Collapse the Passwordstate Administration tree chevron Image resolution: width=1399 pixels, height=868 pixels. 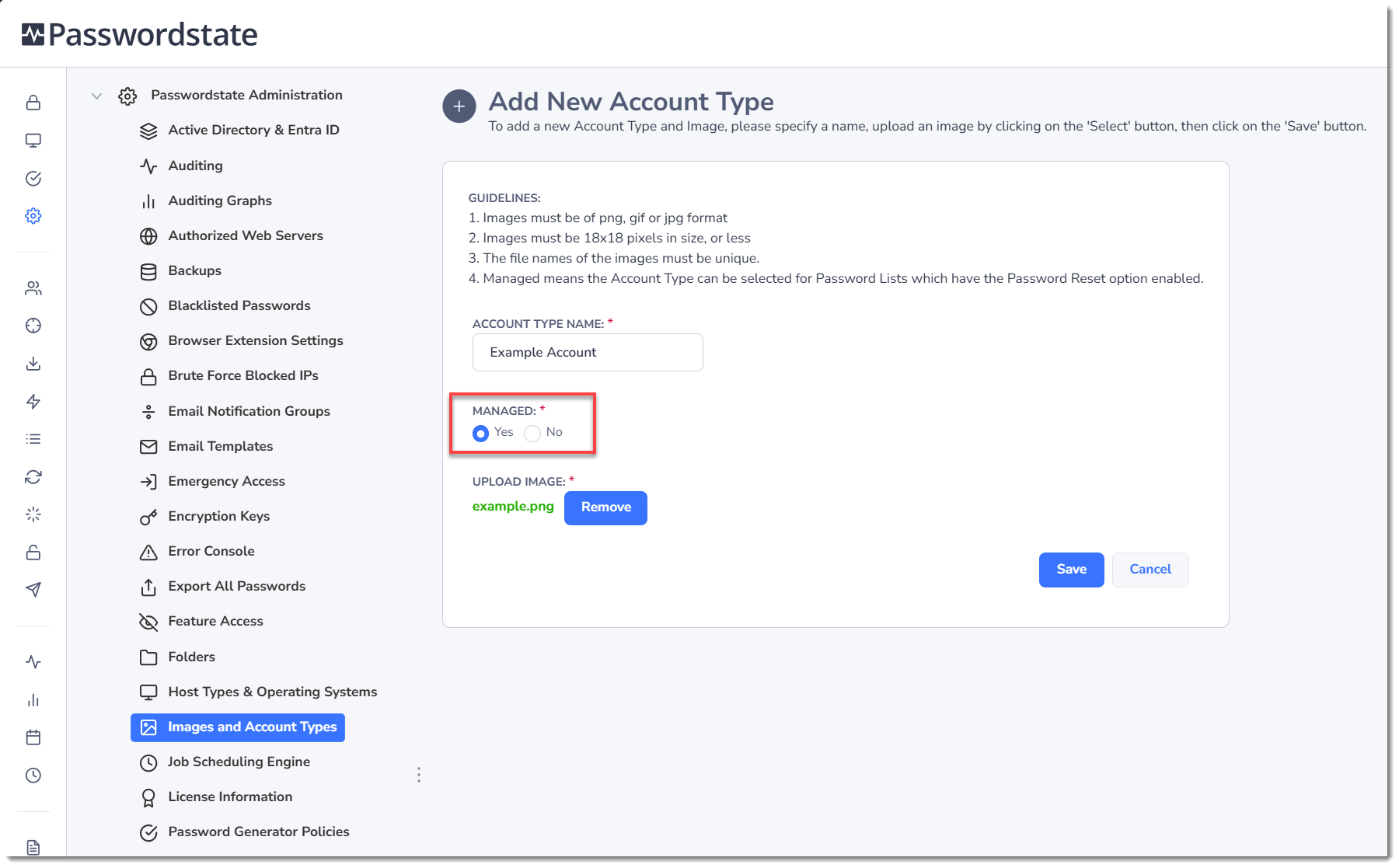pos(97,96)
